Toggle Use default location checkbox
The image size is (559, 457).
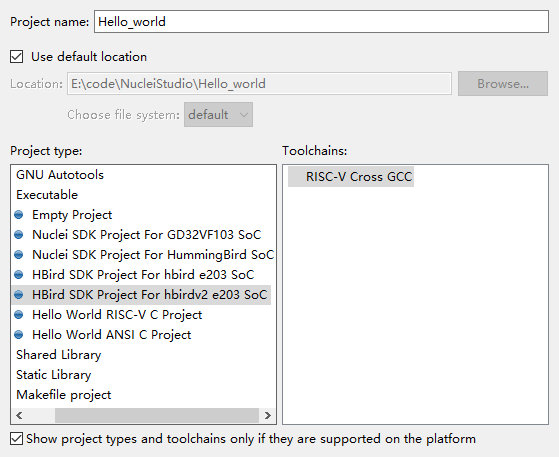[x=16, y=57]
